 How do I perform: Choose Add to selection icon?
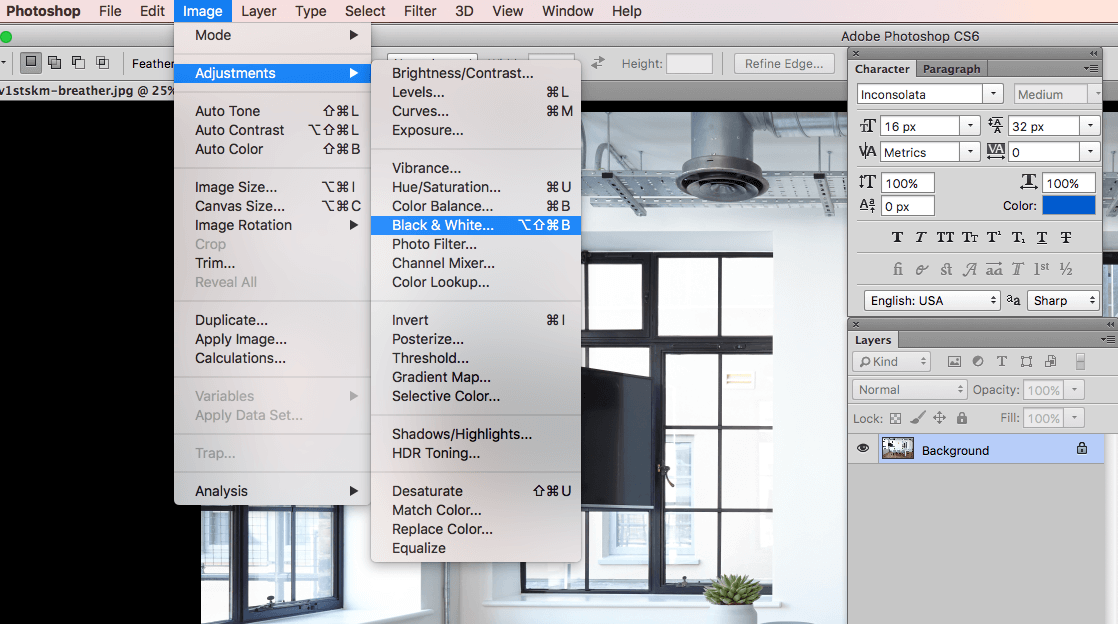pyautogui.click(x=54, y=63)
